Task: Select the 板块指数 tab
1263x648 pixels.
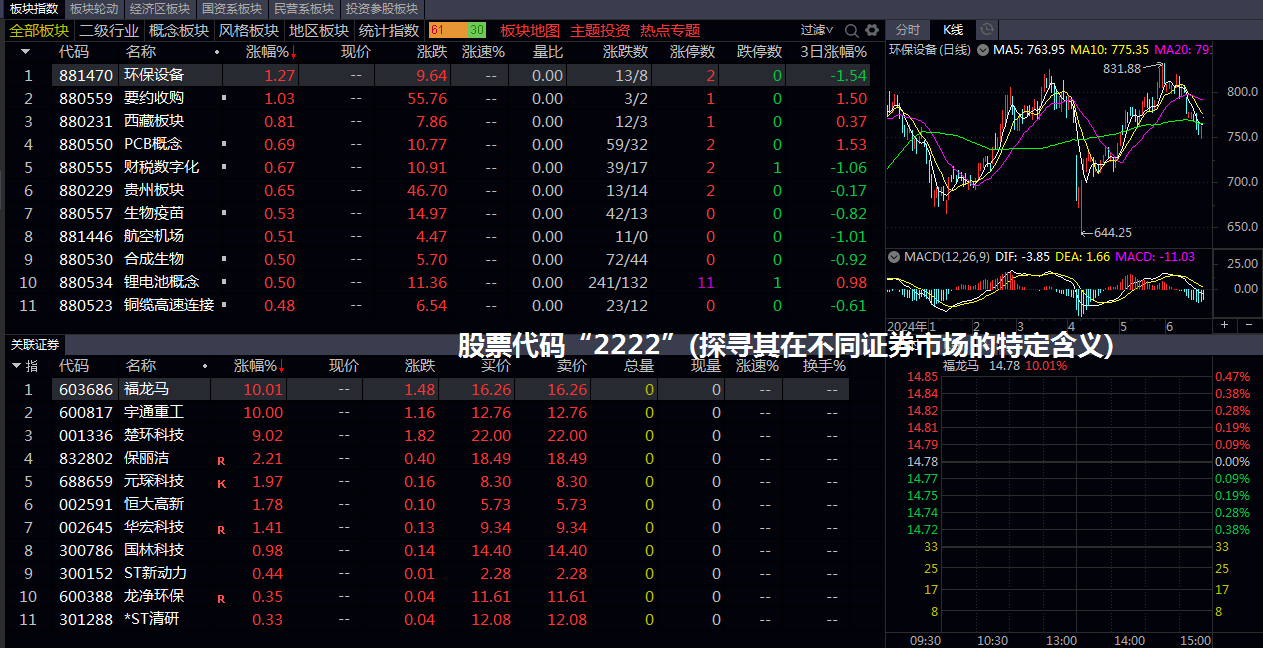Action: click(33, 8)
